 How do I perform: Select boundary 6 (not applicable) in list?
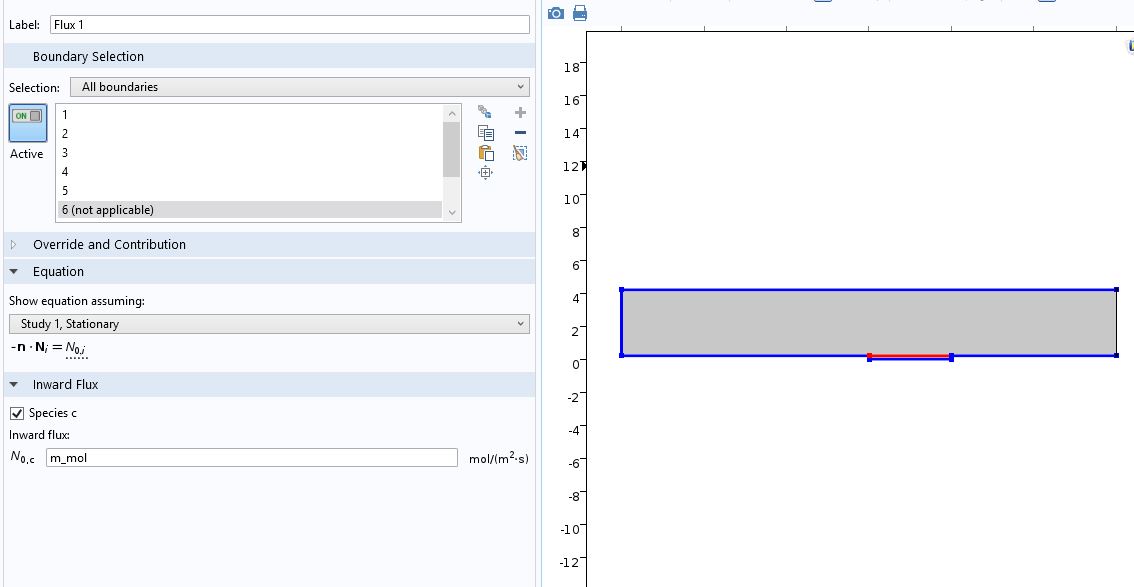(x=108, y=210)
